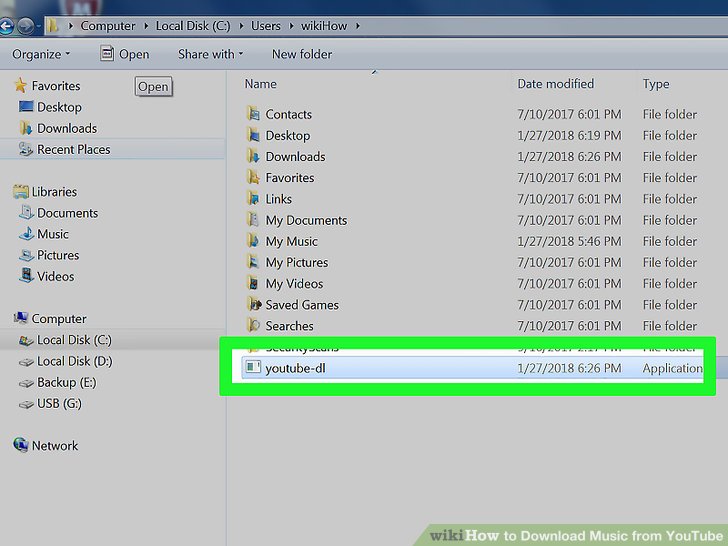Click the Favorites star icon
This screenshot has width=728, height=546.
20,85
